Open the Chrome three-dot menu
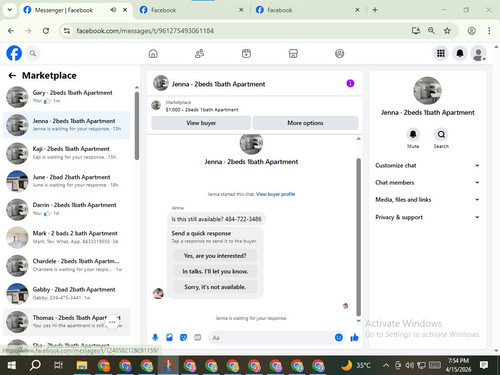The height and width of the screenshot is (375, 500). [x=489, y=31]
